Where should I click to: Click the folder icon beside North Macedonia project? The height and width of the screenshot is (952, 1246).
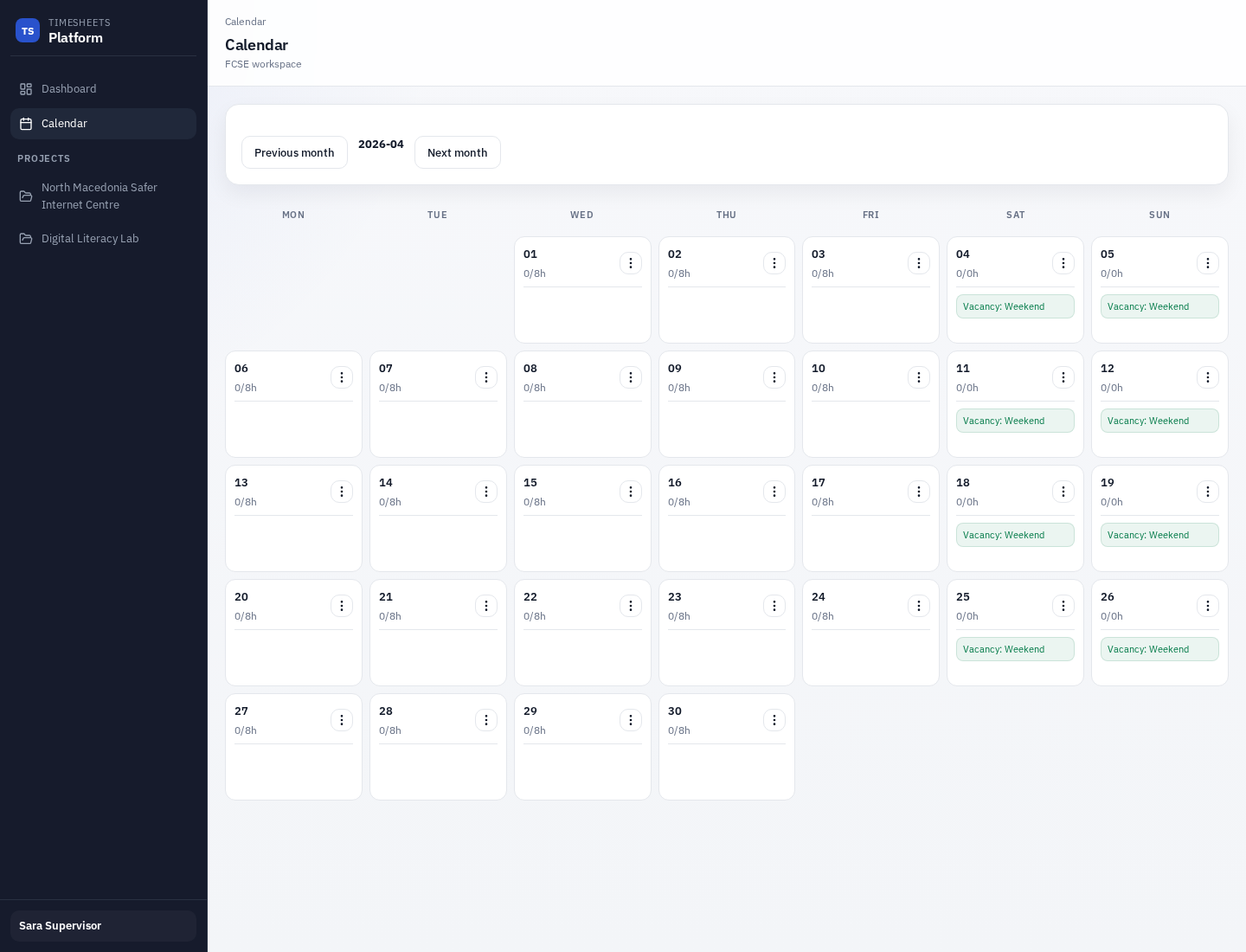coord(27,196)
